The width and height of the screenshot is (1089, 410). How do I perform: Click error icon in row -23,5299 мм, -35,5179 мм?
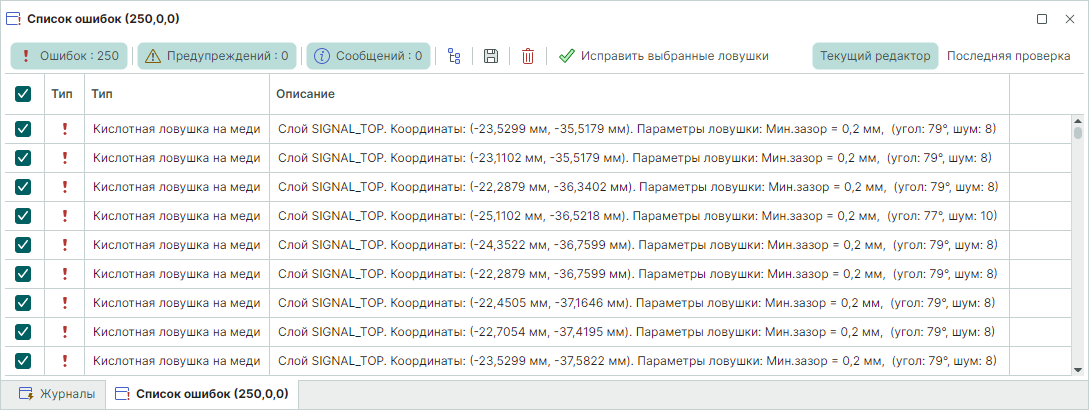pyautogui.click(x=65, y=129)
